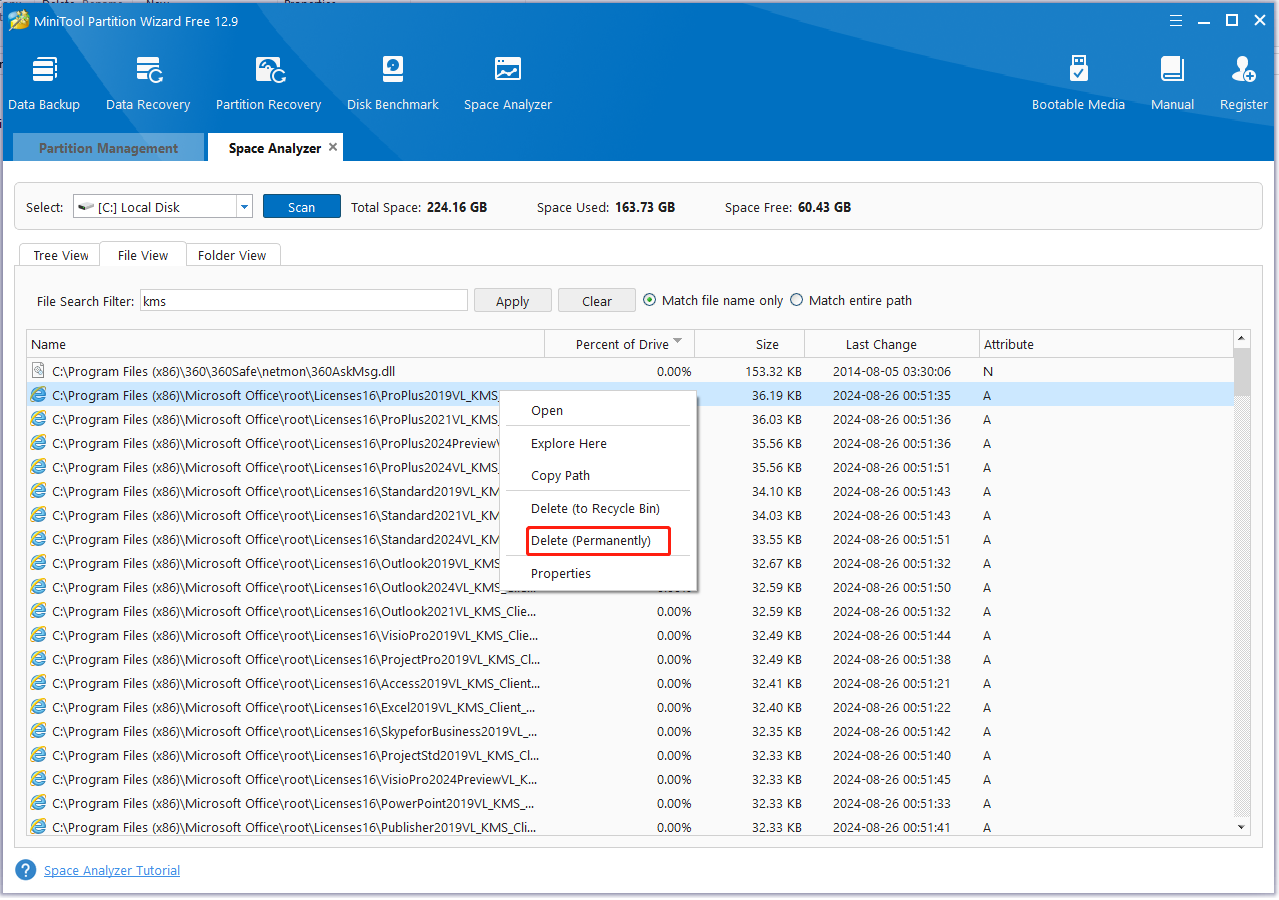The width and height of the screenshot is (1279, 900).
Task: Create Bootable Media
Action: click(x=1078, y=83)
